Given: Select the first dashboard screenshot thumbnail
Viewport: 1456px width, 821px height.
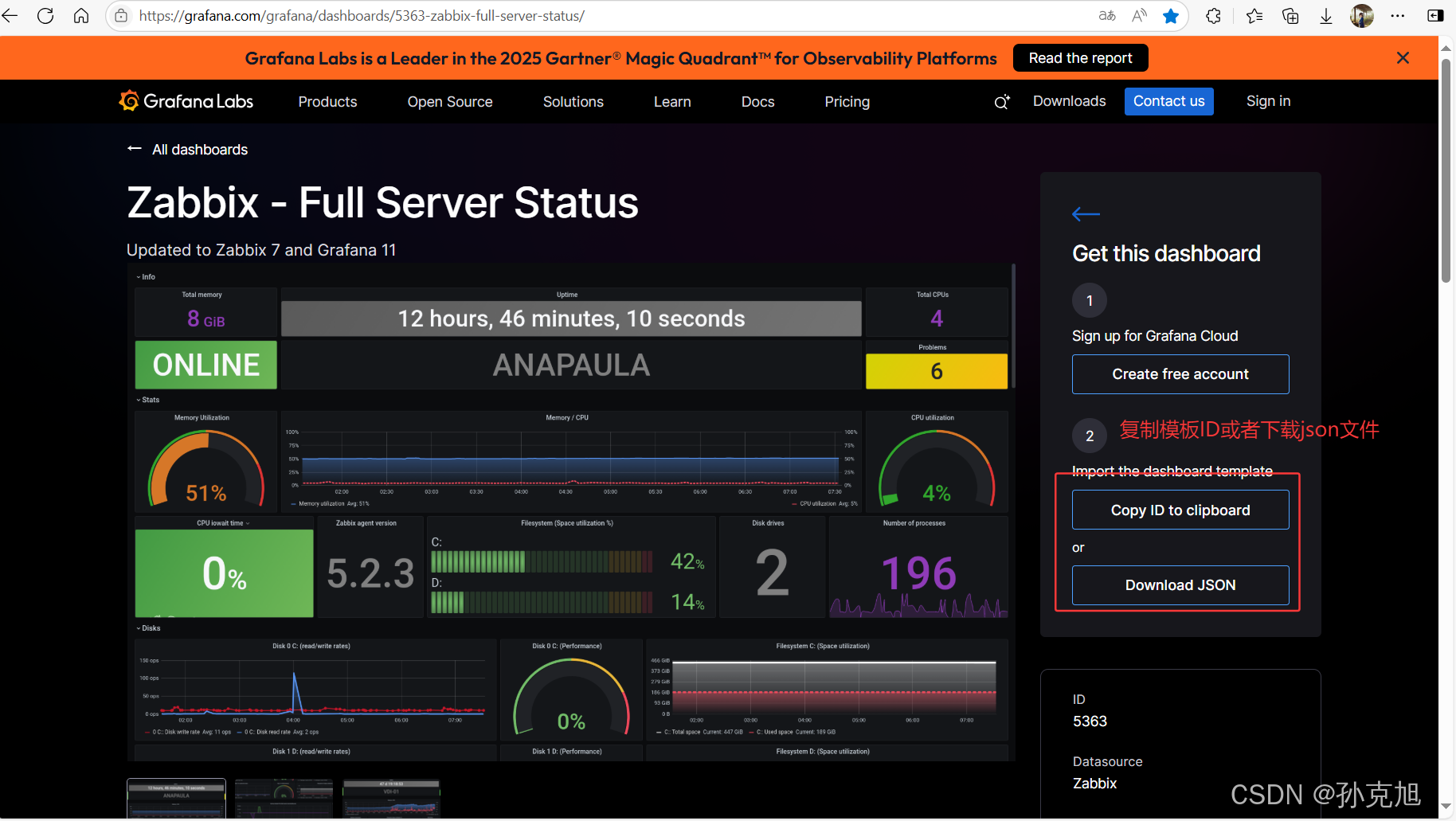Looking at the screenshot, I should click(176, 799).
